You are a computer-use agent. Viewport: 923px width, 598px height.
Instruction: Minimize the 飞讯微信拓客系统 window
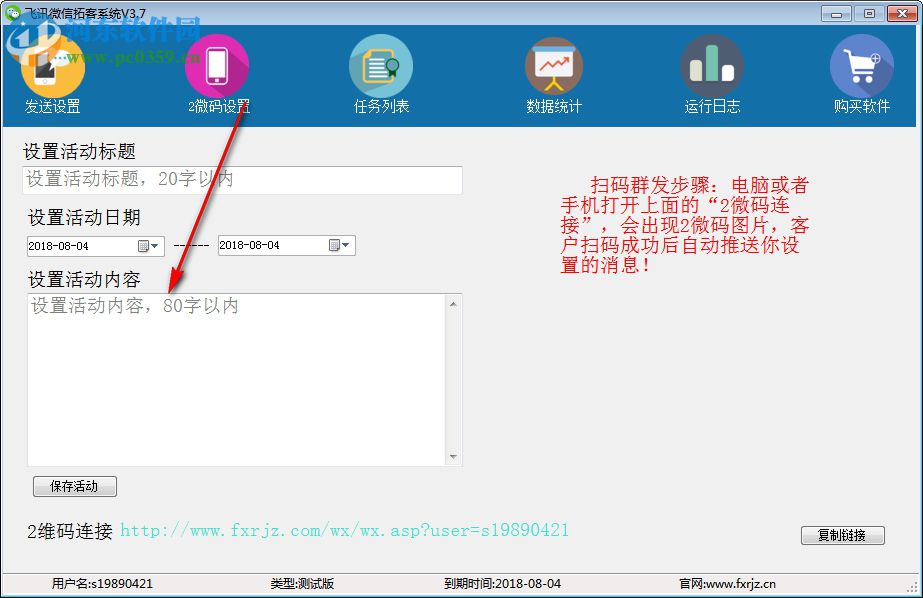(836, 14)
